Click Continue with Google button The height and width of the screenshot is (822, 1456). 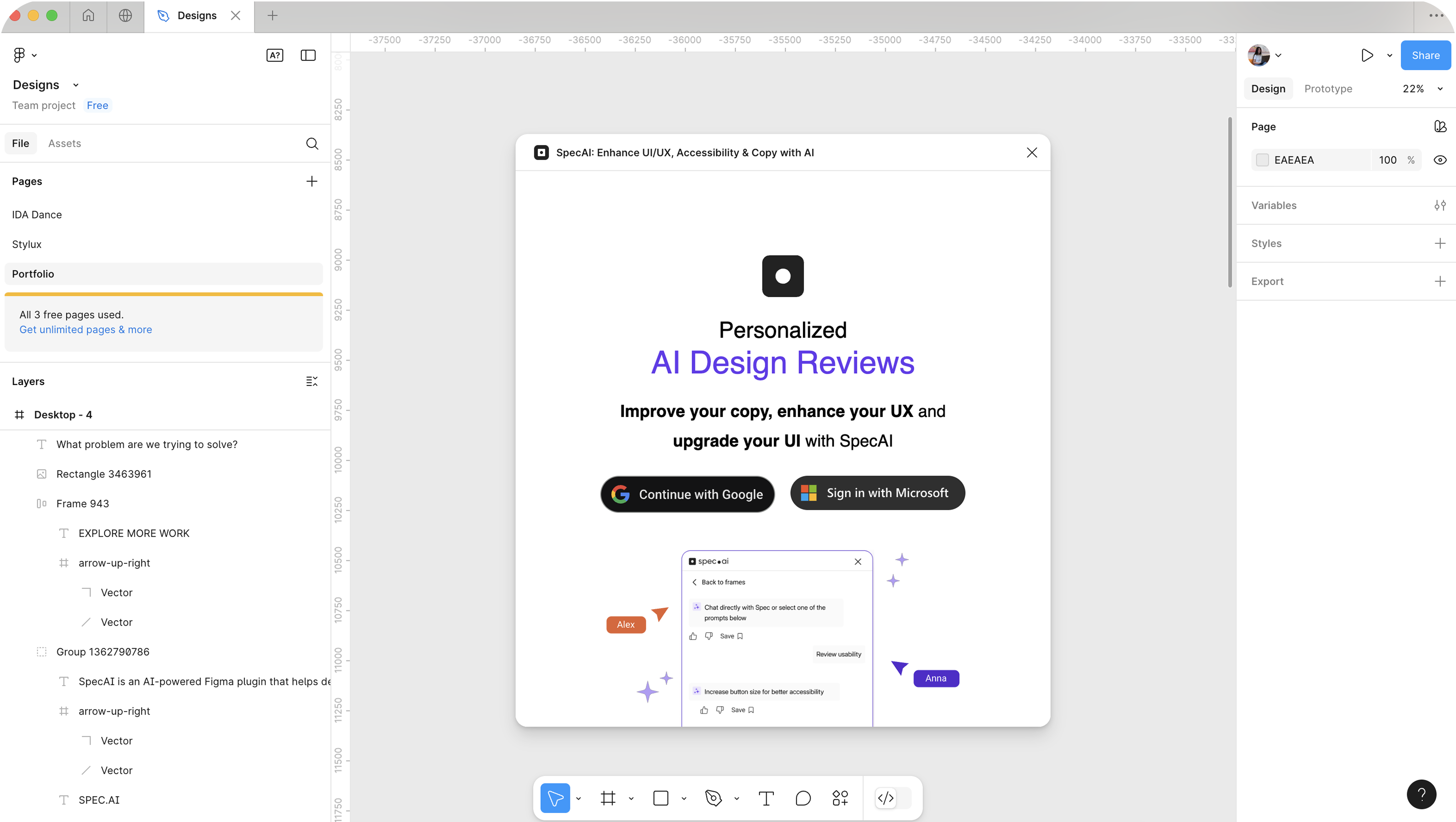(687, 494)
